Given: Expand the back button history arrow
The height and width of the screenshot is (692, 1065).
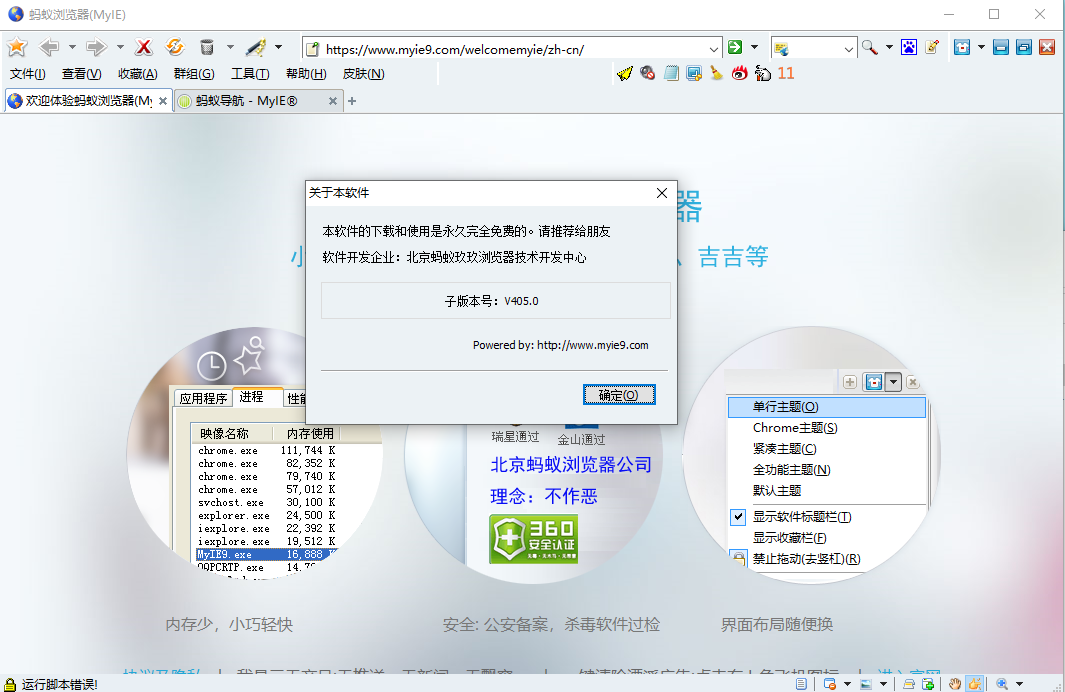Looking at the screenshot, I should (72, 47).
